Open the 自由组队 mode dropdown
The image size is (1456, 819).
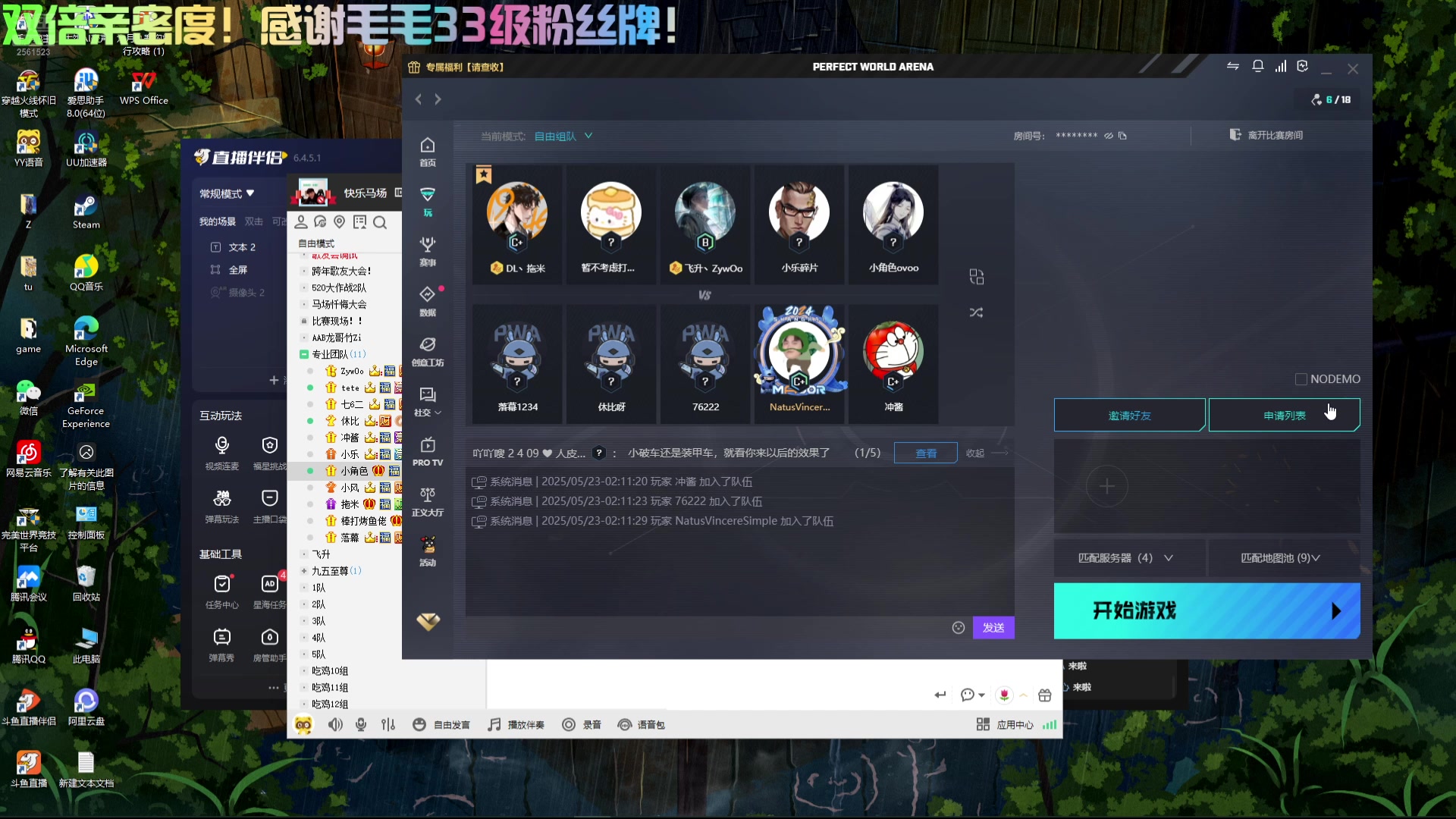[563, 136]
